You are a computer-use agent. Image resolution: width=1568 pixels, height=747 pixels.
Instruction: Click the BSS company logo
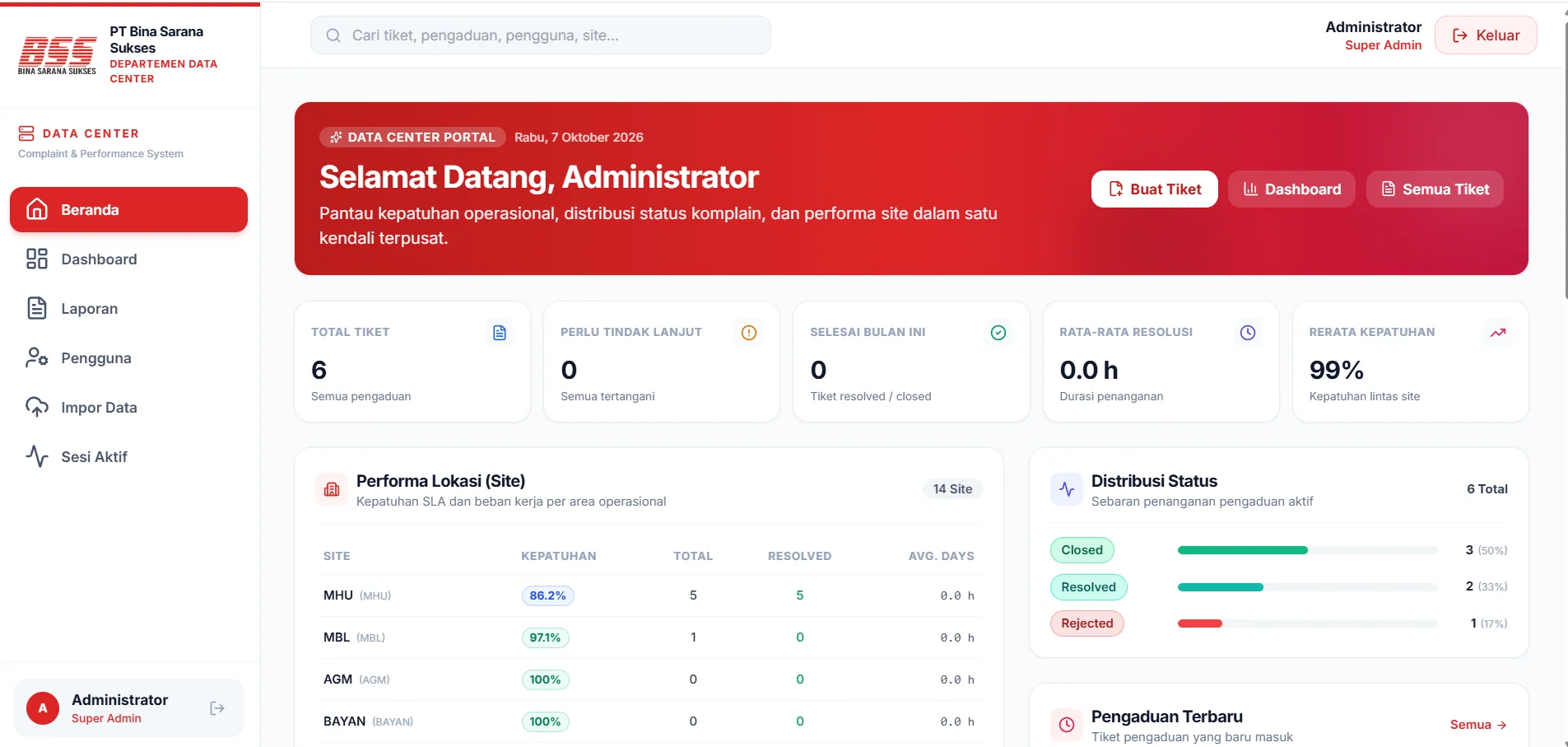click(x=58, y=55)
